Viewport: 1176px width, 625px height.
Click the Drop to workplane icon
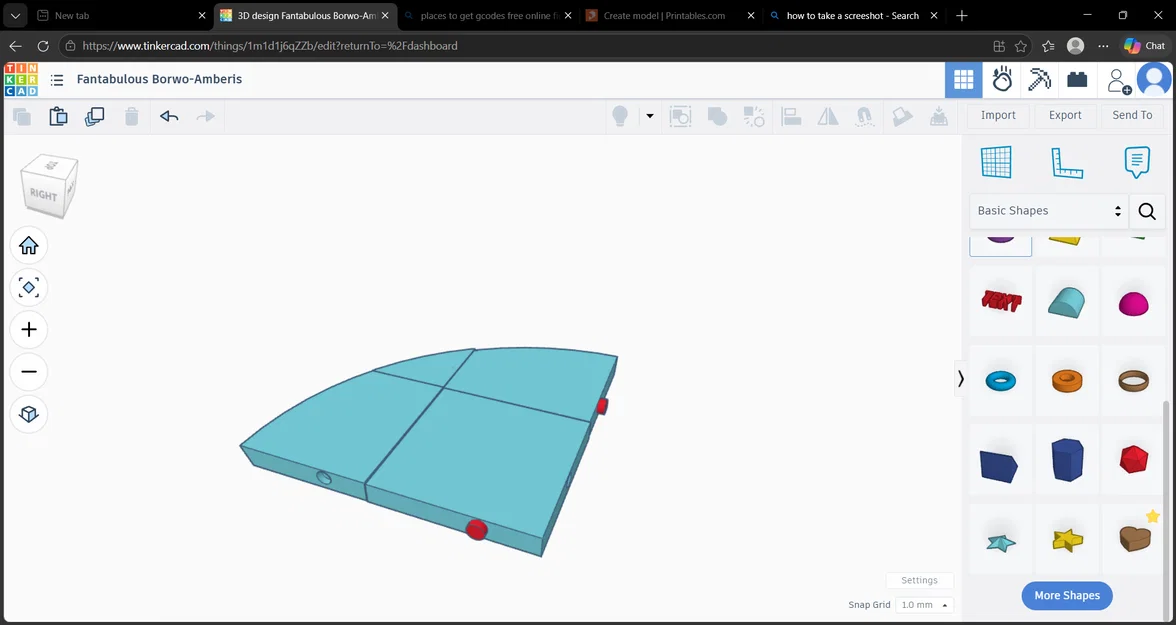pos(938,116)
